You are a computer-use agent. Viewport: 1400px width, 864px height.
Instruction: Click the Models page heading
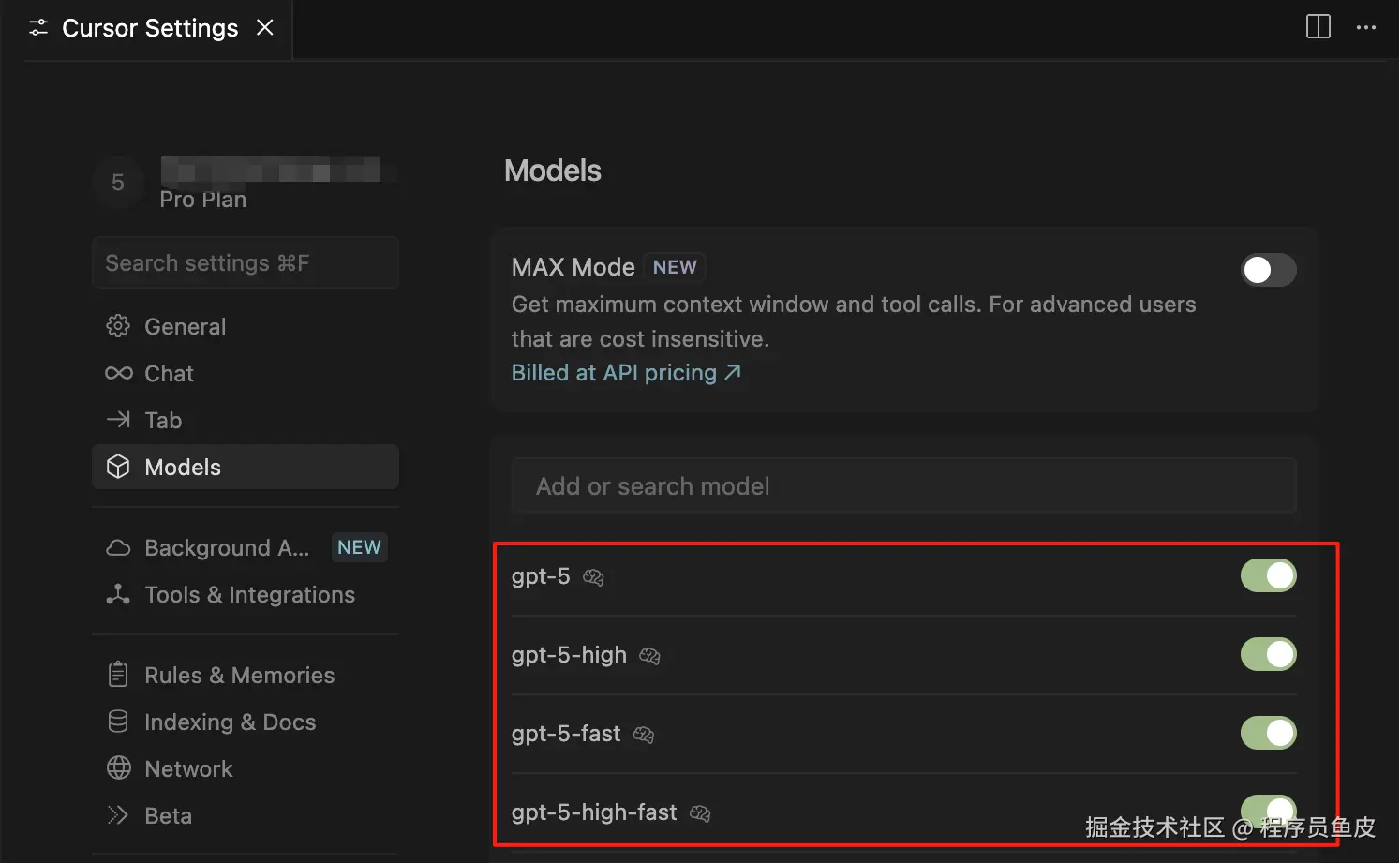553,171
